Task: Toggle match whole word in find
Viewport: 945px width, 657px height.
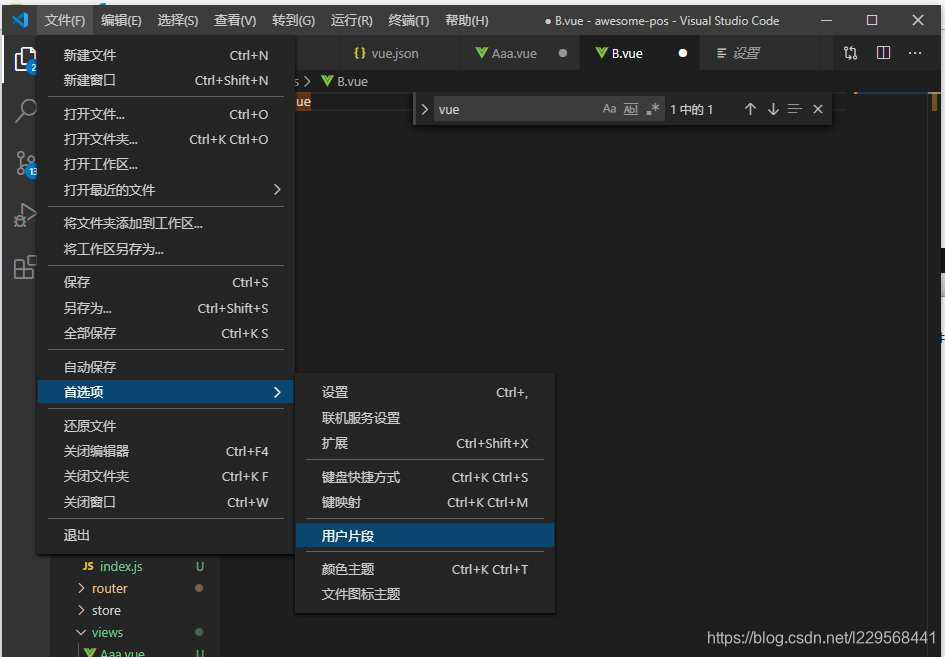Action: click(630, 109)
